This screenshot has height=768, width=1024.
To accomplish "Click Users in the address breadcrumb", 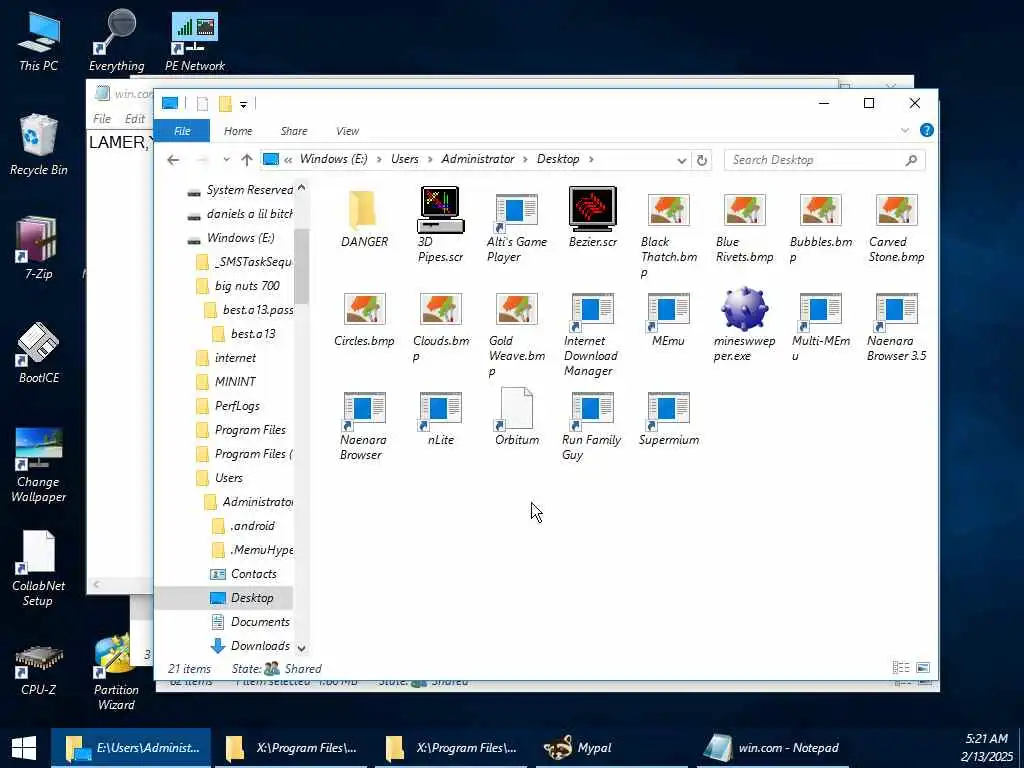I will pyautogui.click(x=404, y=159).
